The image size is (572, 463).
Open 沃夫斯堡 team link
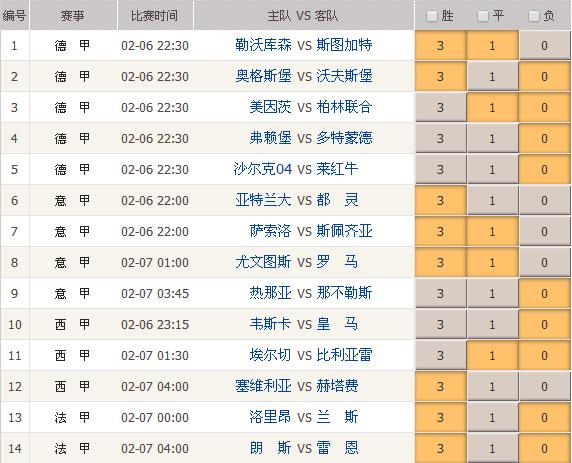pos(344,76)
